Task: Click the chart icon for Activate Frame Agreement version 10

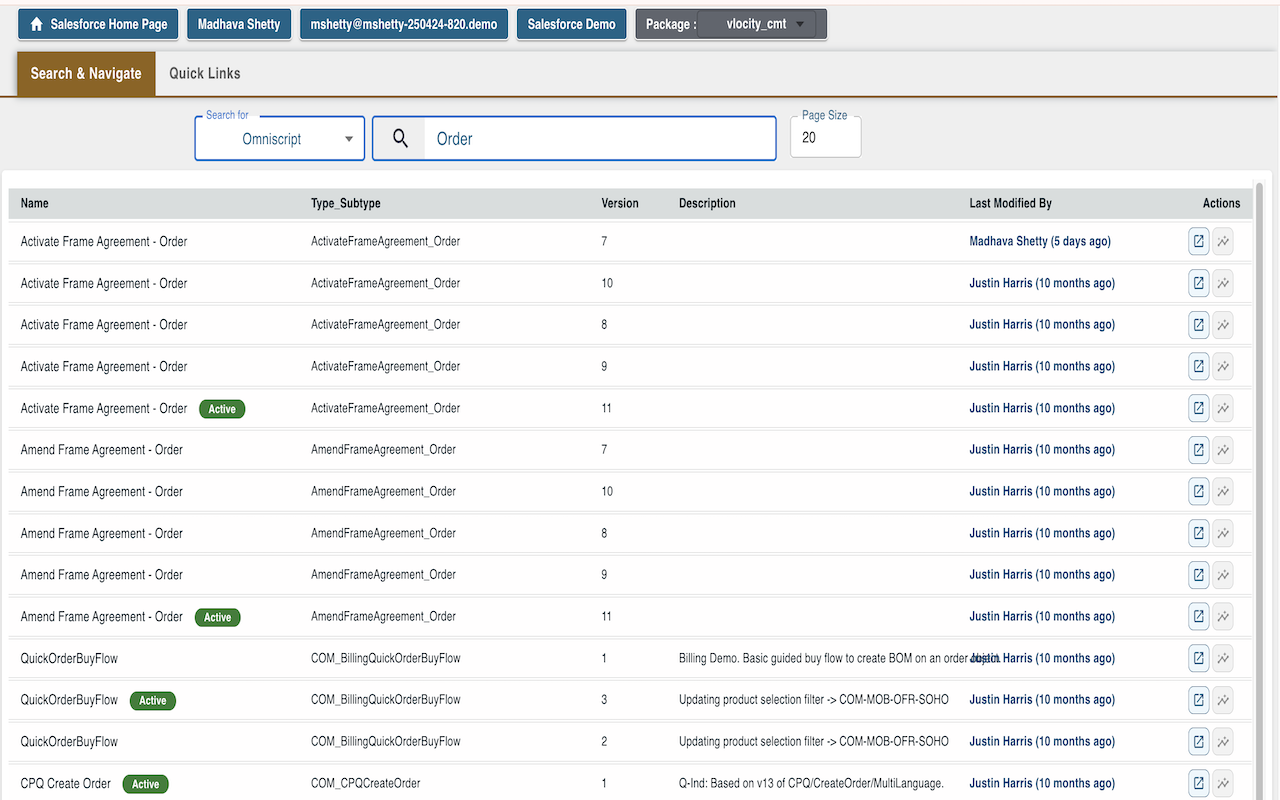Action: pyautogui.click(x=1223, y=283)
